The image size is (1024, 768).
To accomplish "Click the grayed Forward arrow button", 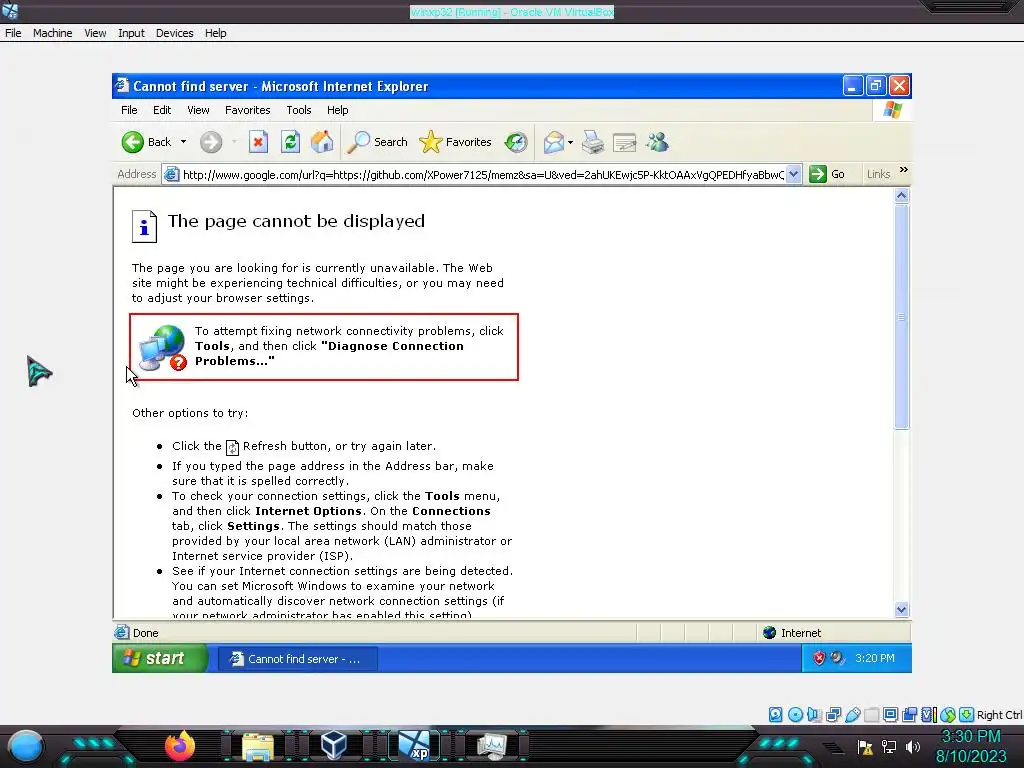I will [211, 142].
